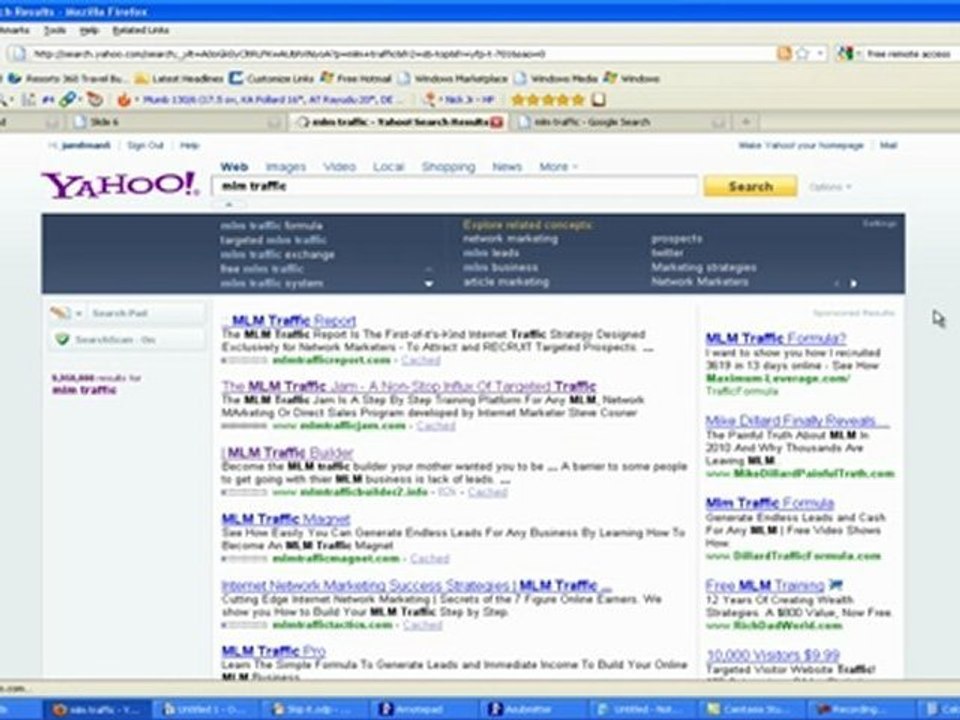Click the Search Pad pencil icon

click(x=60, y=313)
